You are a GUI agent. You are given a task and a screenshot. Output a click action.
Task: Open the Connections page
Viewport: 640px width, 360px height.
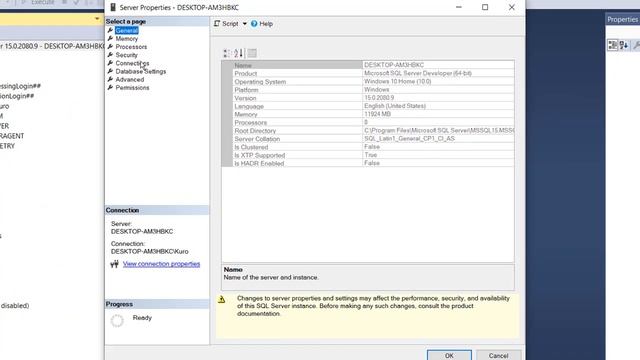pyautogui.click(x=132, y=63)
